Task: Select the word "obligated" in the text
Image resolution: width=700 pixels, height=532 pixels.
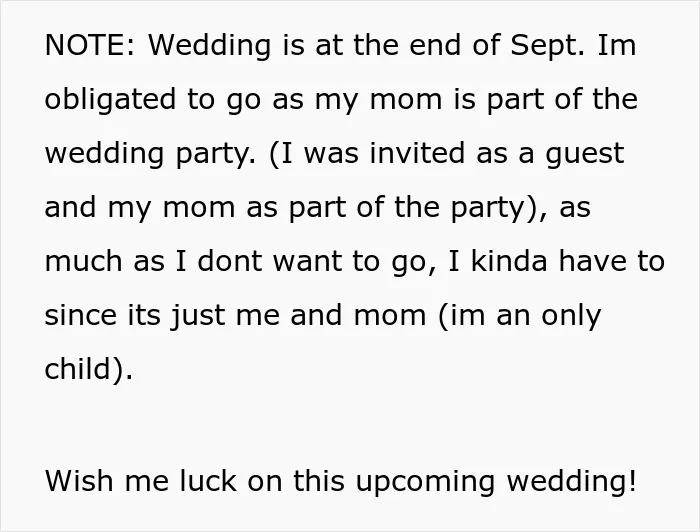Action: coord(110,100)
